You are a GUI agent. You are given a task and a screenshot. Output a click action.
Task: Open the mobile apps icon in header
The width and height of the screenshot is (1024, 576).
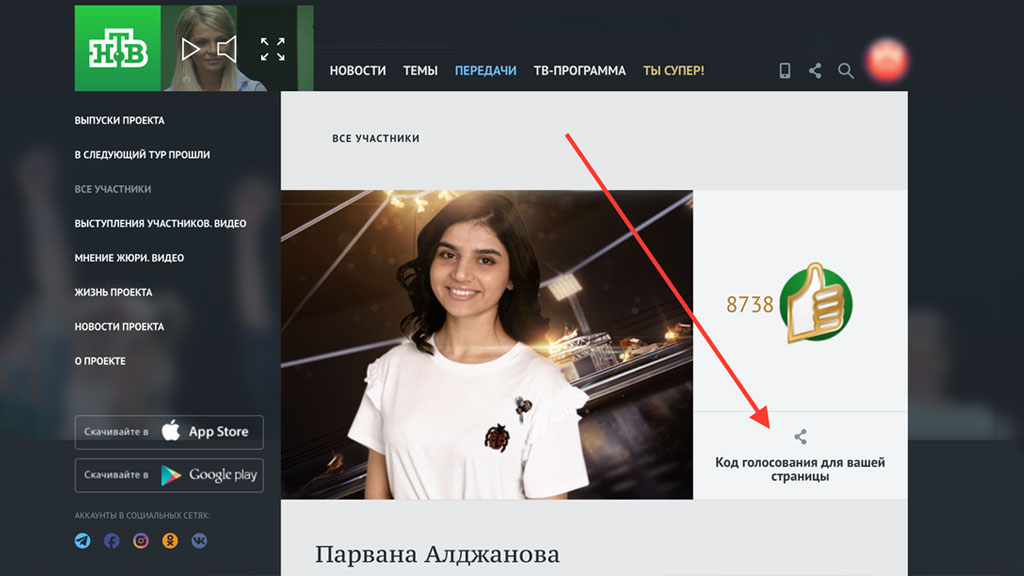[785, 71]
